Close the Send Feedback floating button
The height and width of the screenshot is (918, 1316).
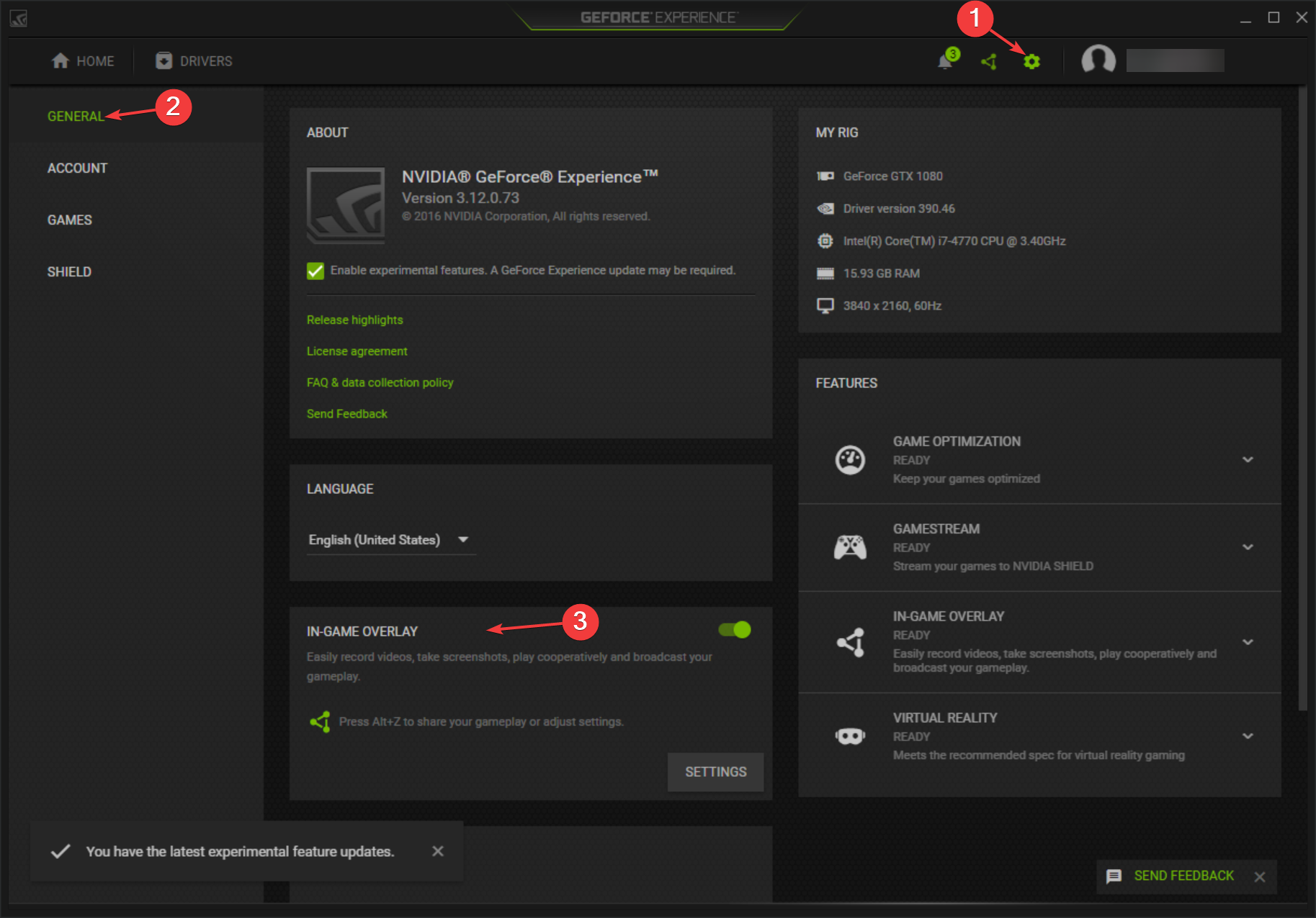pyautogui.click(x=1260, y=877)
